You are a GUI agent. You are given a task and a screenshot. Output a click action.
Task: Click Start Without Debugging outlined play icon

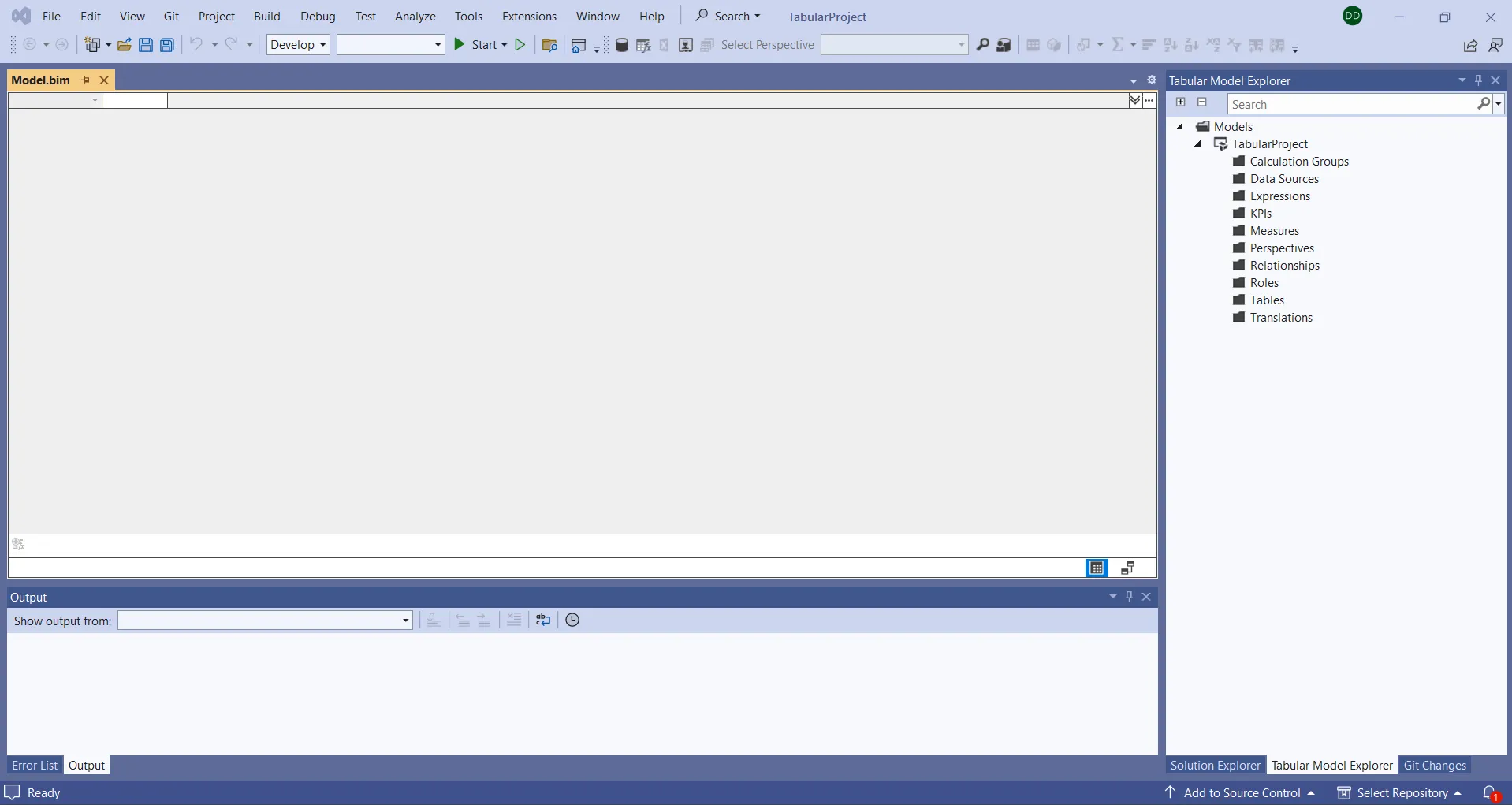point(520,45)
